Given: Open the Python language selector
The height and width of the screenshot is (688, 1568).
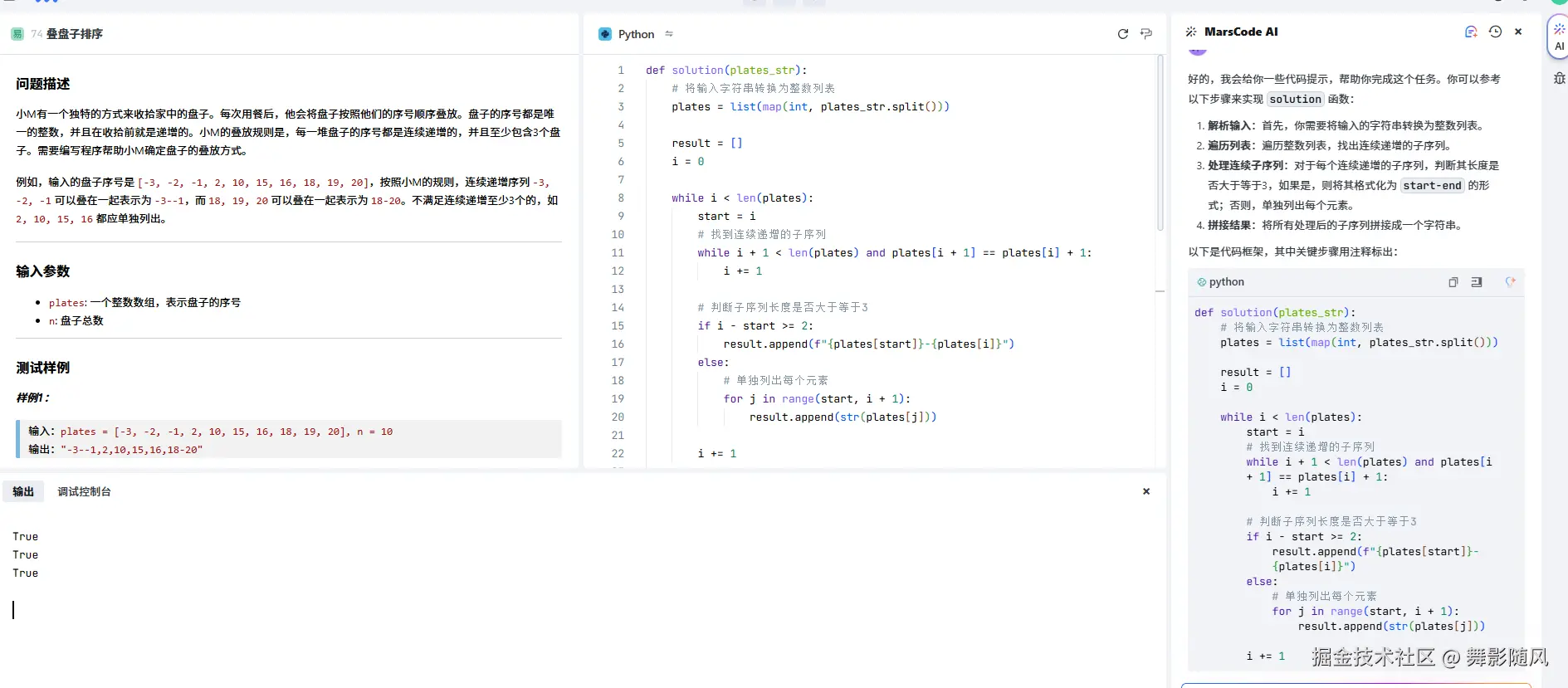Looking at the screenshot, I should [x=635, y=34].
